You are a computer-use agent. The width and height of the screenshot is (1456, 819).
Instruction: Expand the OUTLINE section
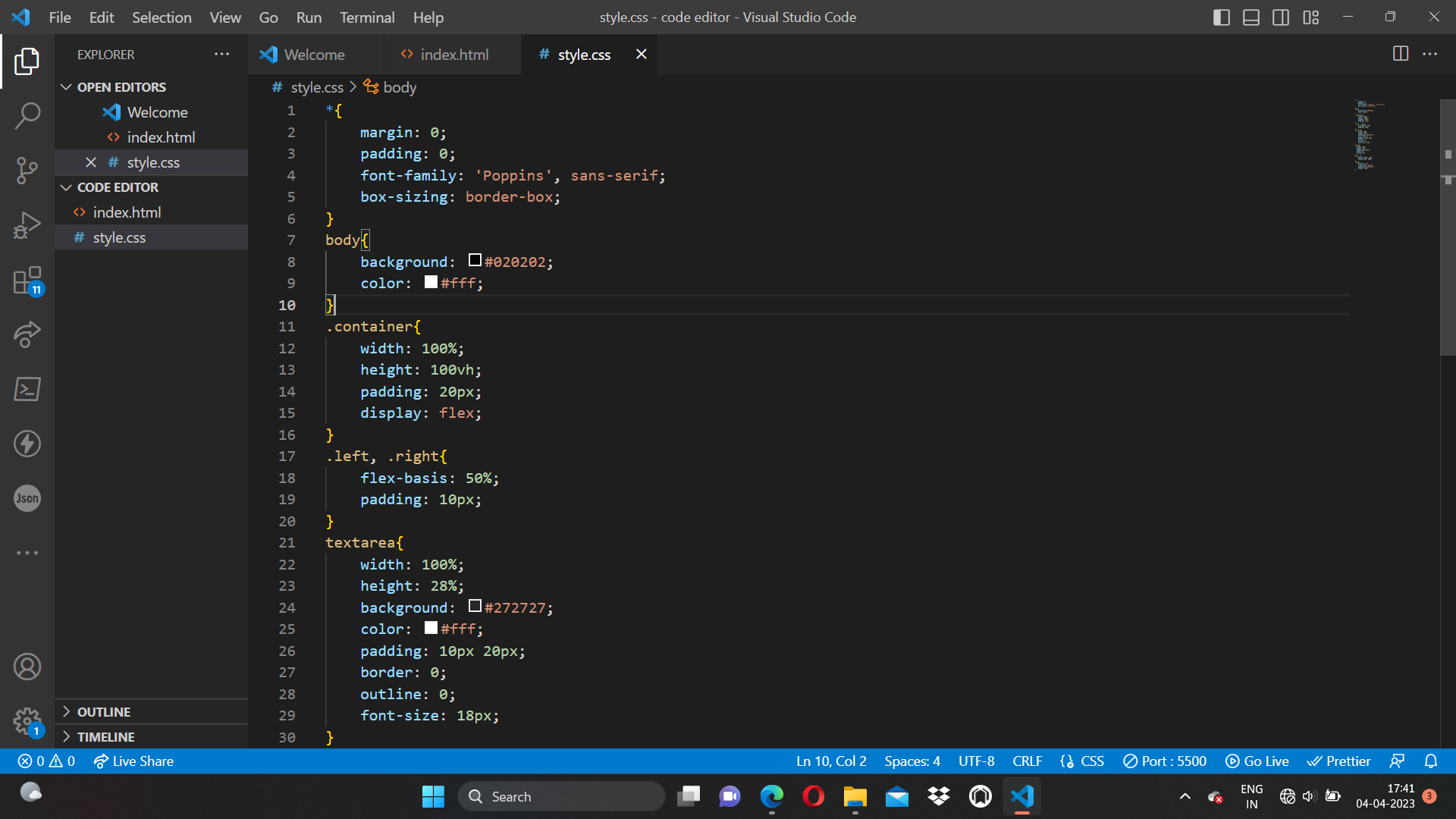pos(104,712)
